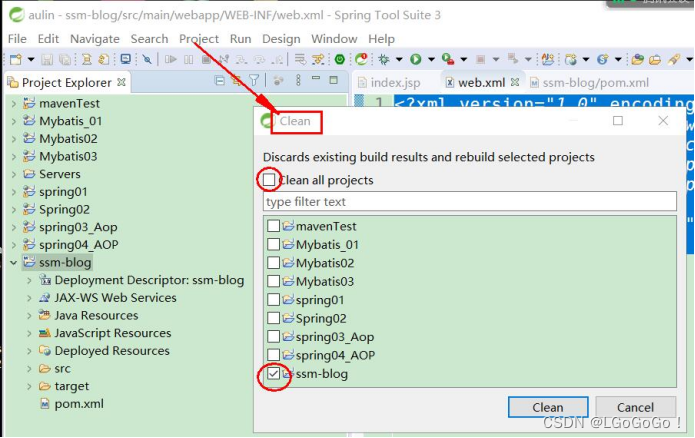This screenshot has width=695, height=438.
Task: Expand the Mybatis_01 project in explorer
Action: point(14,121)
